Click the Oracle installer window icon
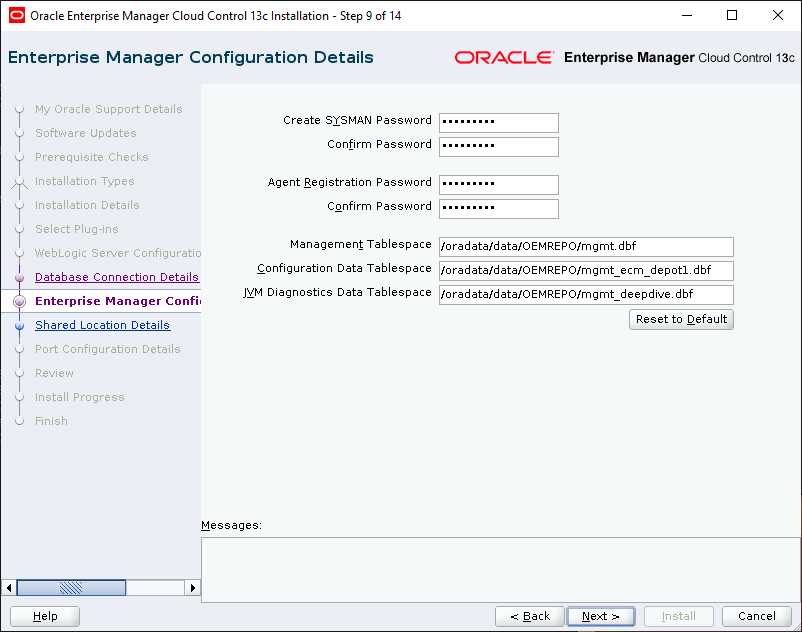The height and width of the screenshot is (632, 802). 17,15
